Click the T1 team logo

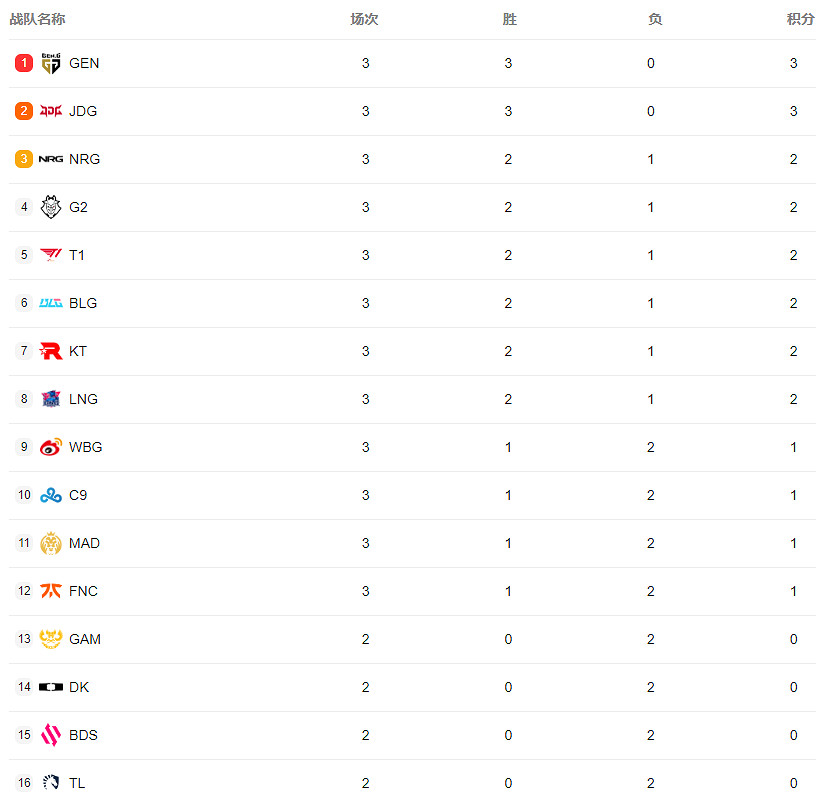coord(51,255)
